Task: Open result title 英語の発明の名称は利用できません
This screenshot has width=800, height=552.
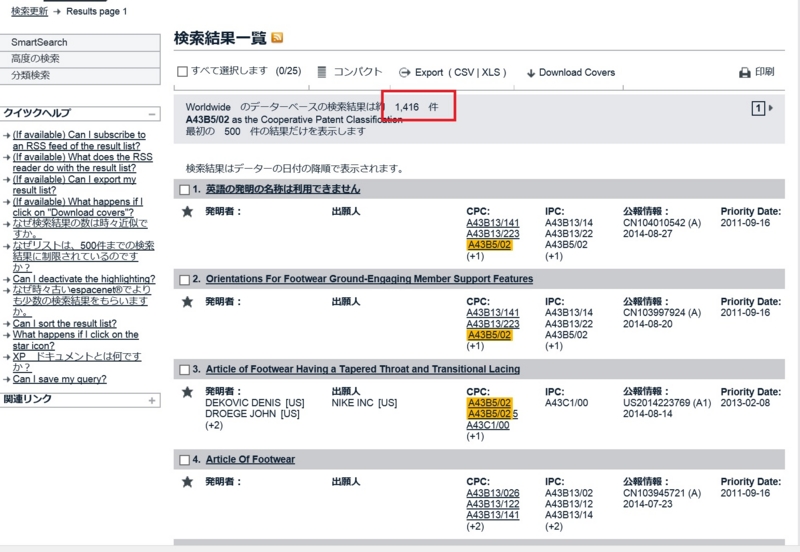Action: (283, 189)
